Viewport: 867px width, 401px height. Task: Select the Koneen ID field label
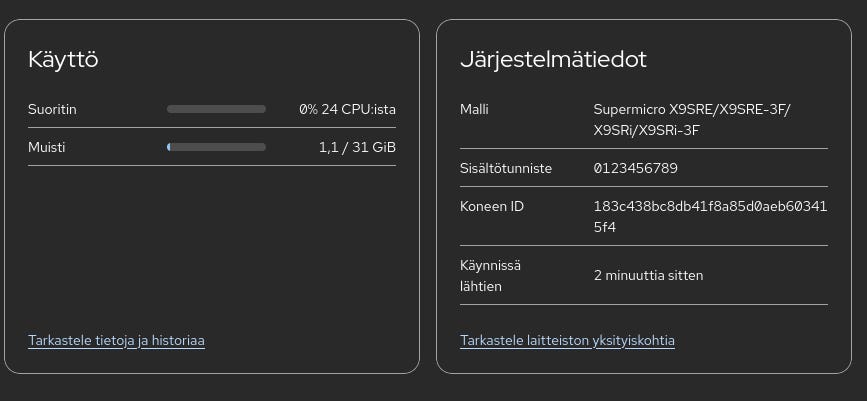[x=492, y=207]
